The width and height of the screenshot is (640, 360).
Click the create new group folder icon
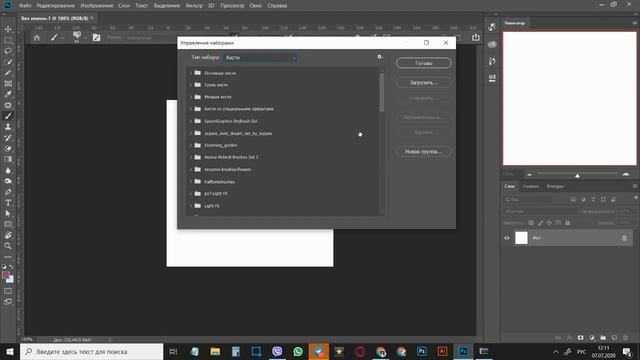[x=603, y=338]
